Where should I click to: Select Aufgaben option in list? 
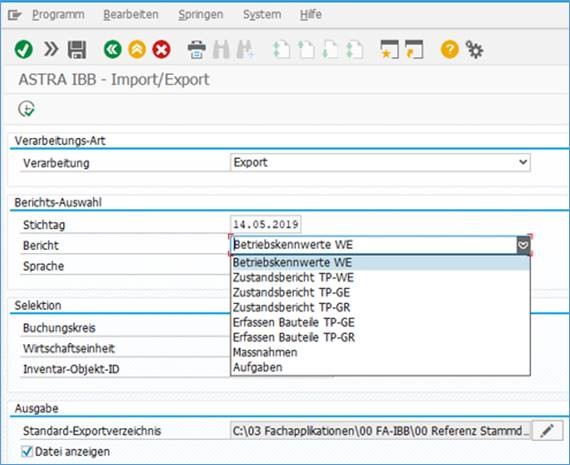[380, 367]
